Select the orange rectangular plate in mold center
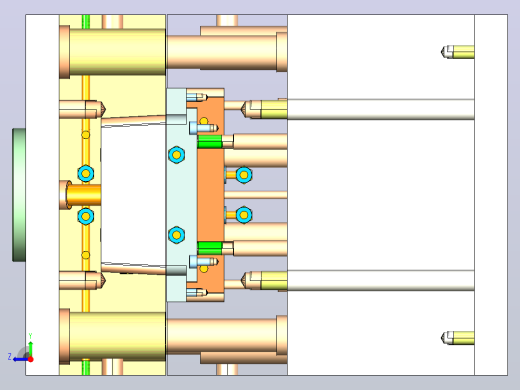520x390 pixels. click(211, 195)
